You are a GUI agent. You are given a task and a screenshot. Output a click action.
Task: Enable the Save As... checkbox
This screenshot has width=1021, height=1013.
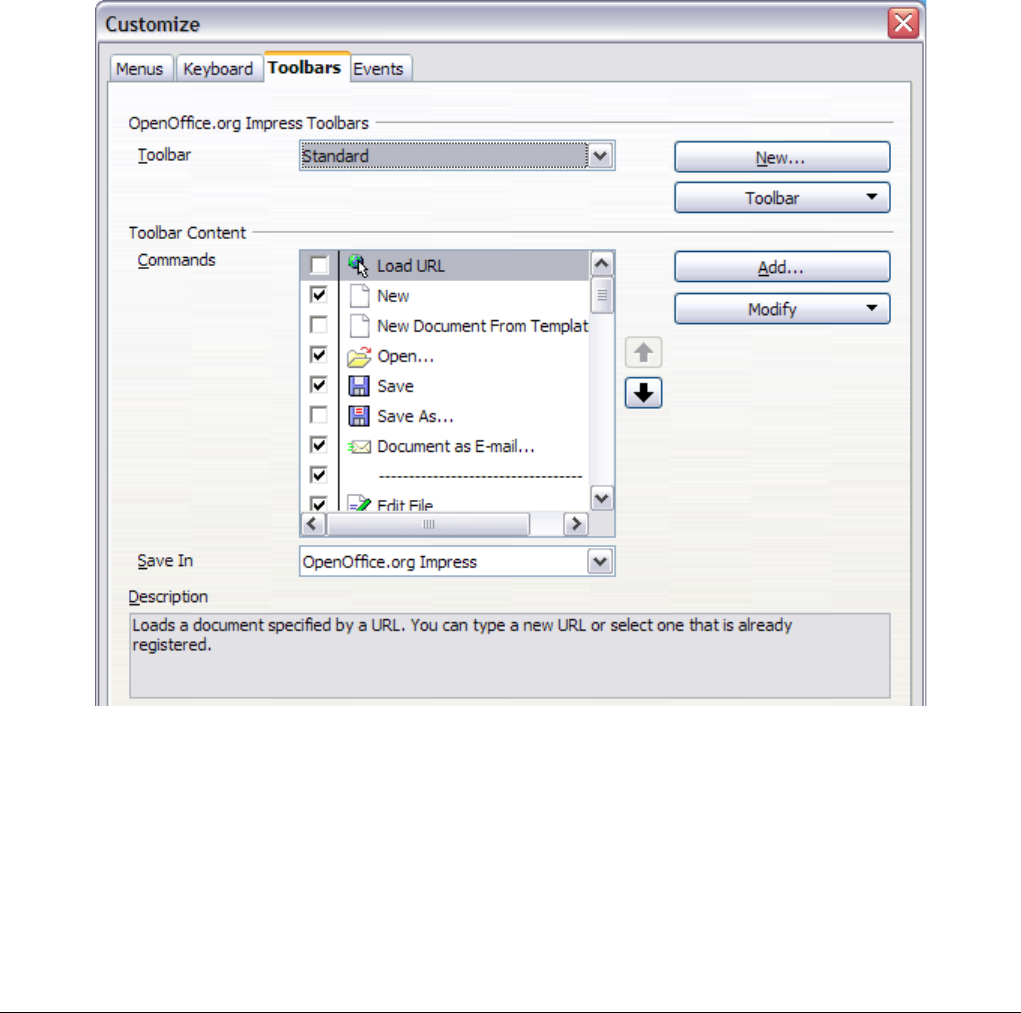(319, 415)
